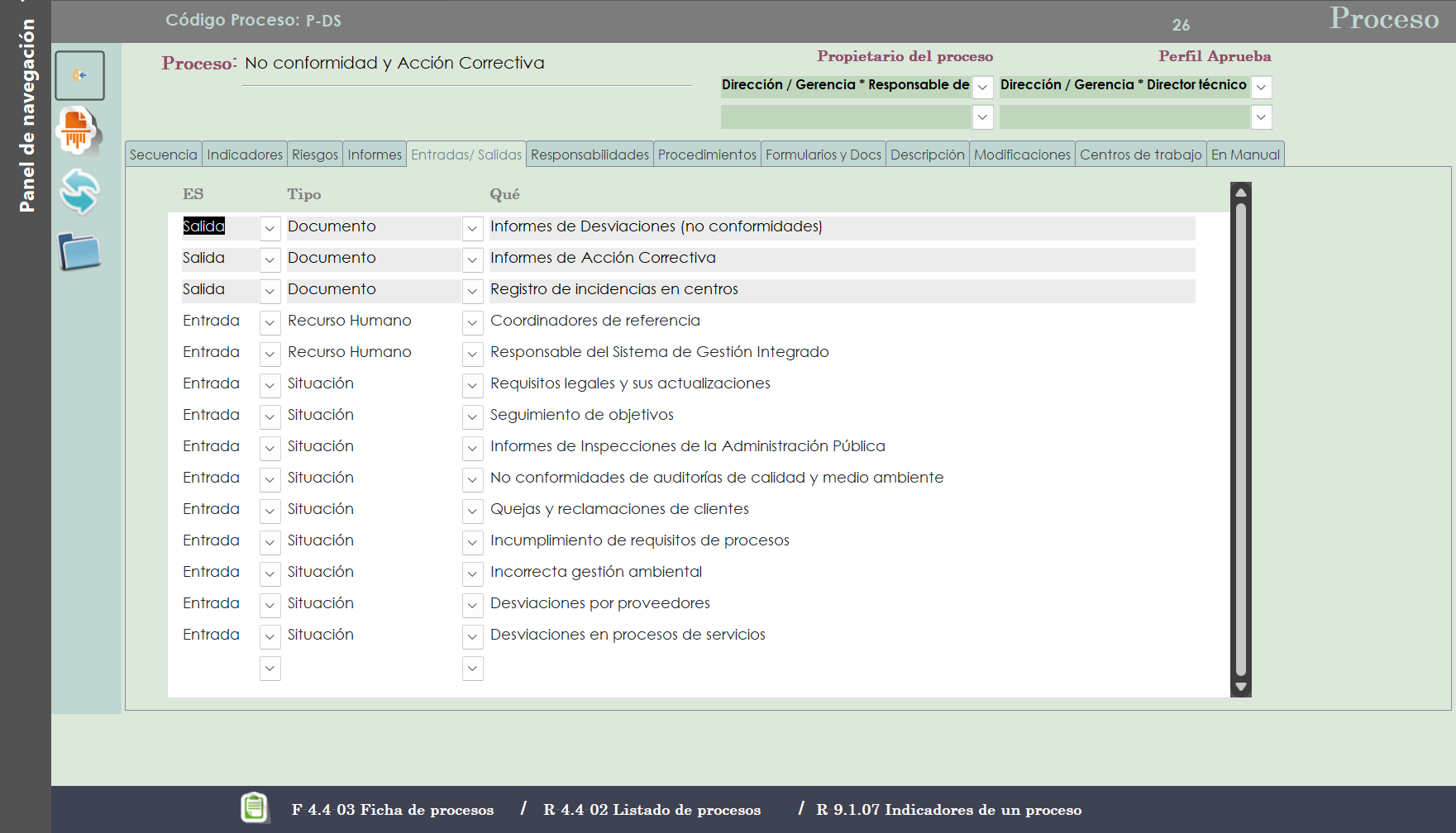
Task: Open F 4.4 03 Ficha de procesos report
Action: [x=393, y=810]
